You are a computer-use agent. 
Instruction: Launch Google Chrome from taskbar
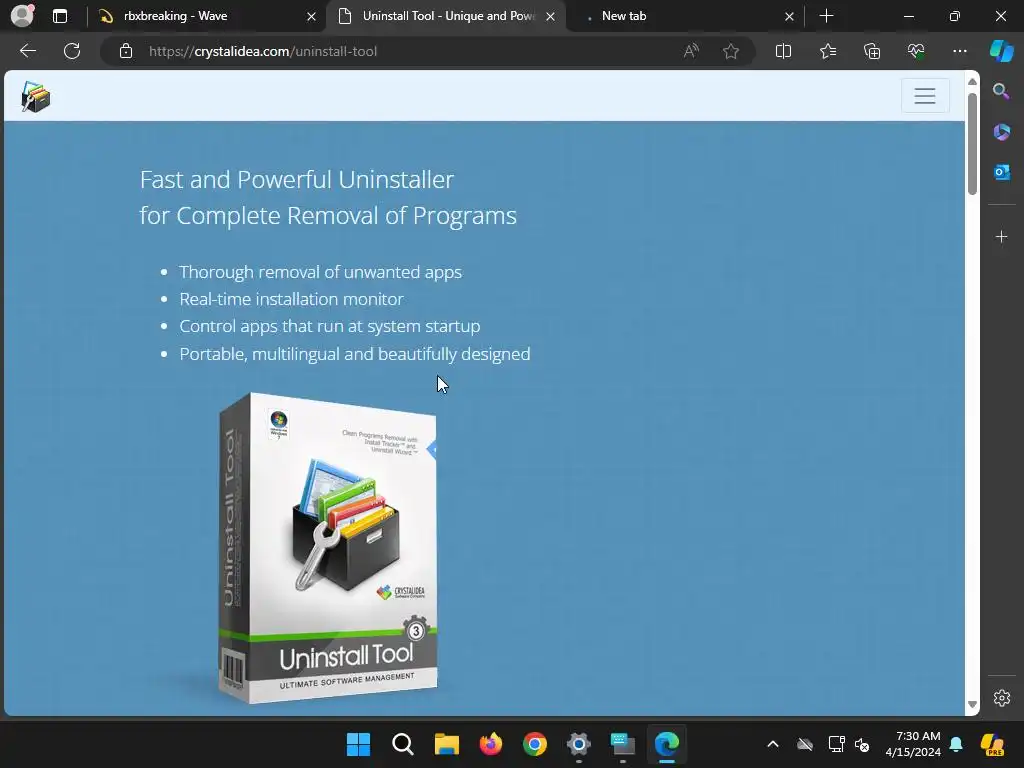click(x=535, y=744)
